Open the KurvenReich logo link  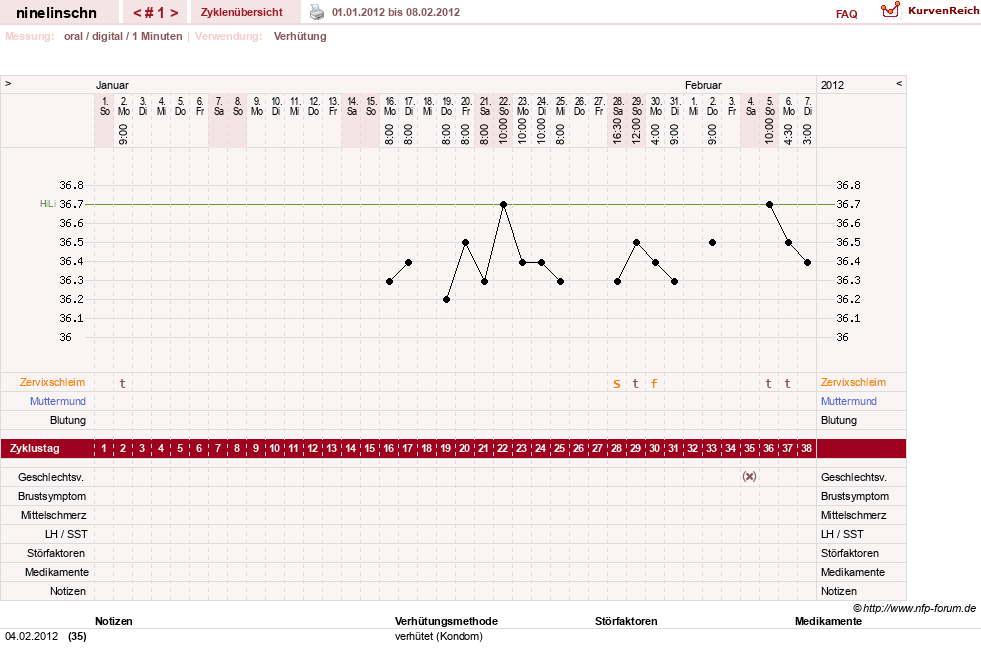coord(930,11)
